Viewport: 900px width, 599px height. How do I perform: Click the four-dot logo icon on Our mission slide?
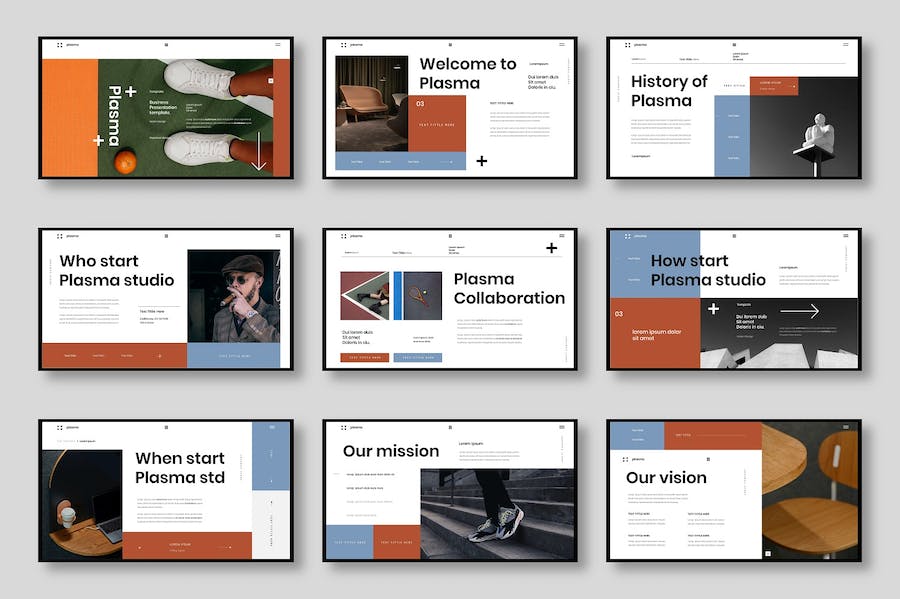[344, 427]
